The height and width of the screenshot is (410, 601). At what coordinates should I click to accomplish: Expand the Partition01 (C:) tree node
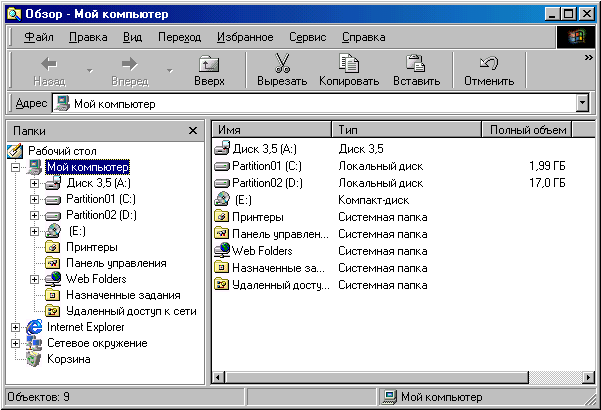pyautogui.click(x=35, y=199)
